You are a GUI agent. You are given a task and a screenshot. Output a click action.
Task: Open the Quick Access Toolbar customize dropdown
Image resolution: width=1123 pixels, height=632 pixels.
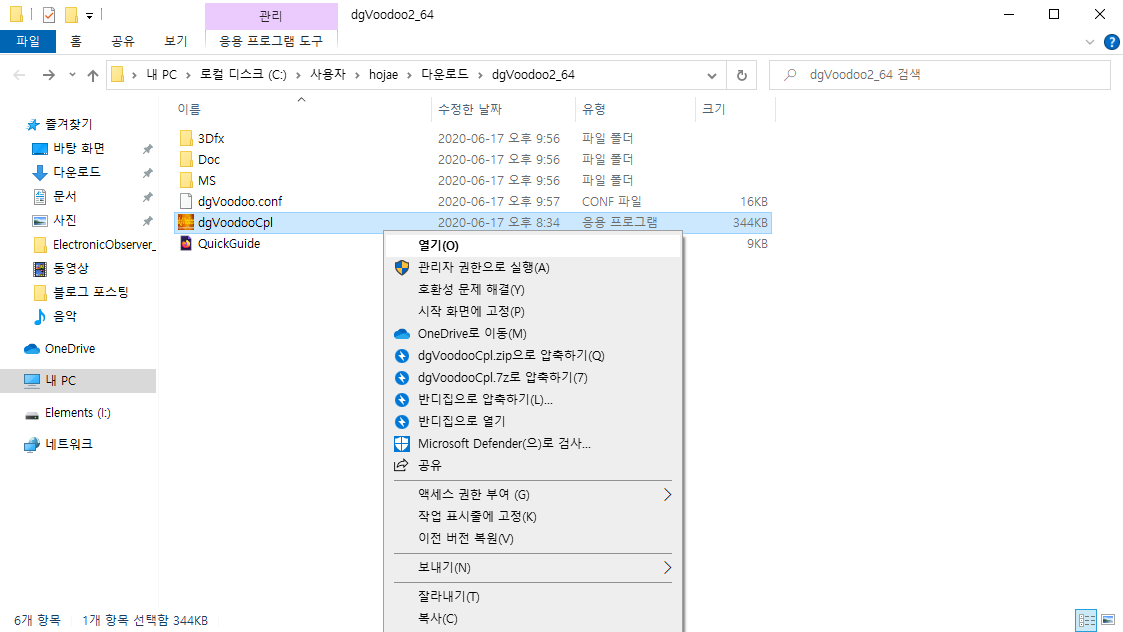click(90, 15)
